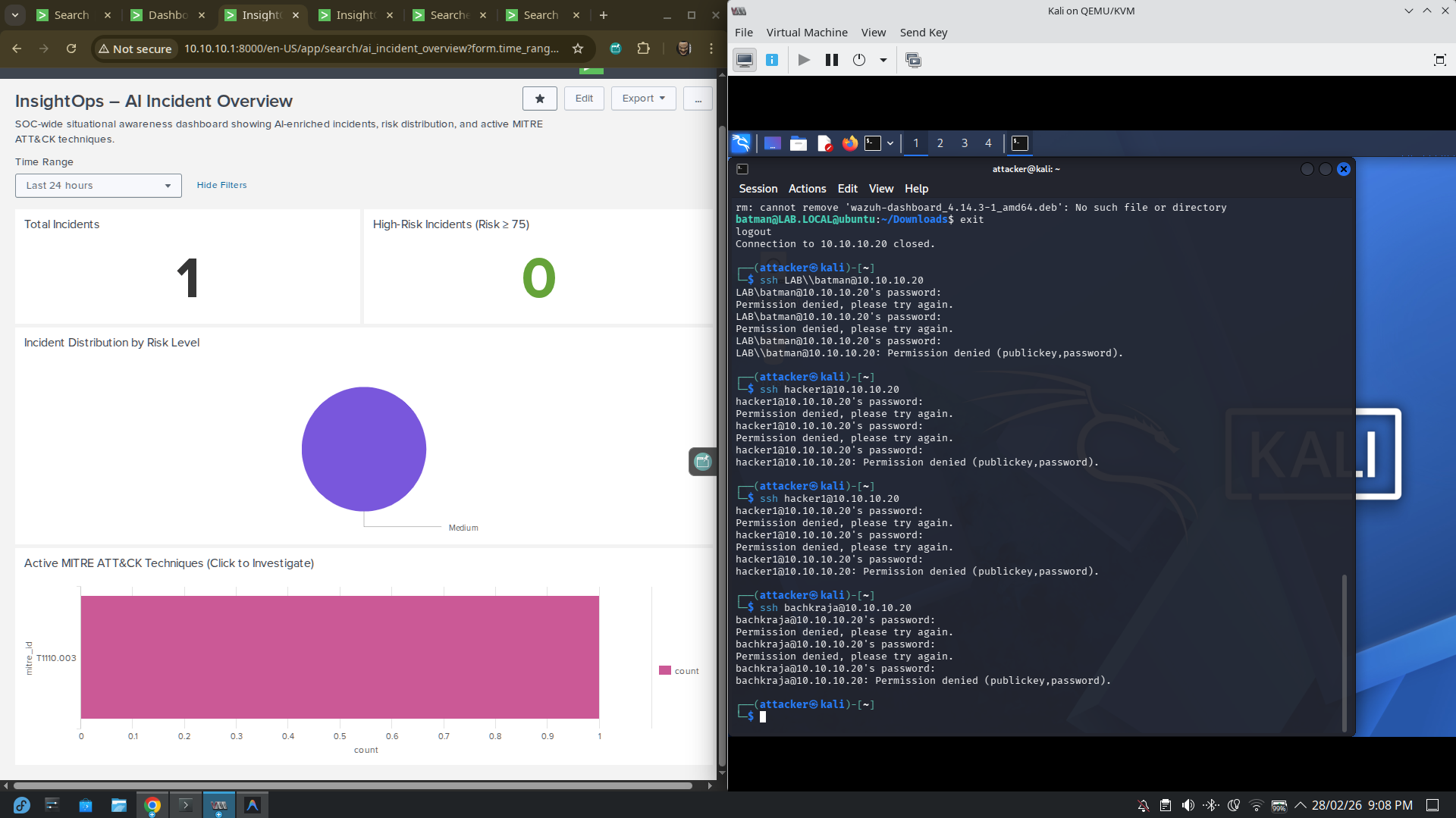Image resolution: width=1456 pixels, height=818 pixels.
Task: Expand terminal launcher dropdown in Kali panel
Action: (x=890, y=143)
